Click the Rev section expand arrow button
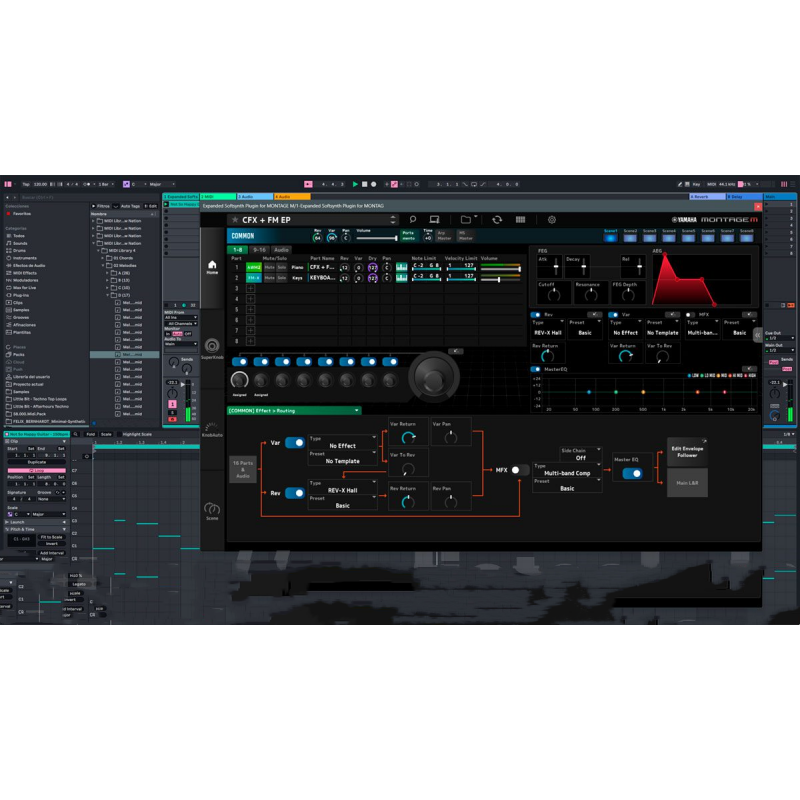The width and height of the screenshot is (800, 800). (594, 314)
